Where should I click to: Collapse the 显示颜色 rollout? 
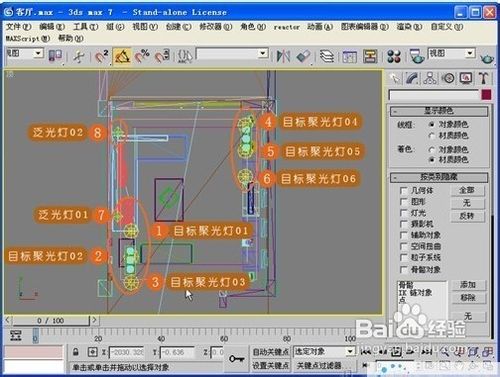(x=439, y=111)
